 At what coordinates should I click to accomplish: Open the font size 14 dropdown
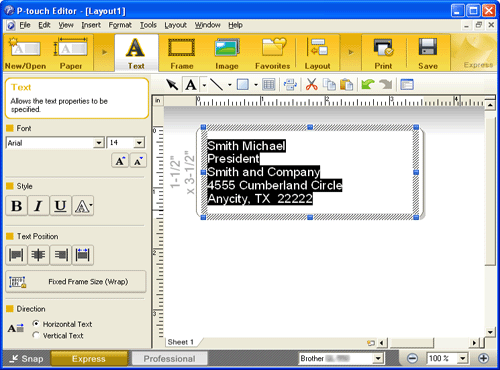click(x=139, y=143)
